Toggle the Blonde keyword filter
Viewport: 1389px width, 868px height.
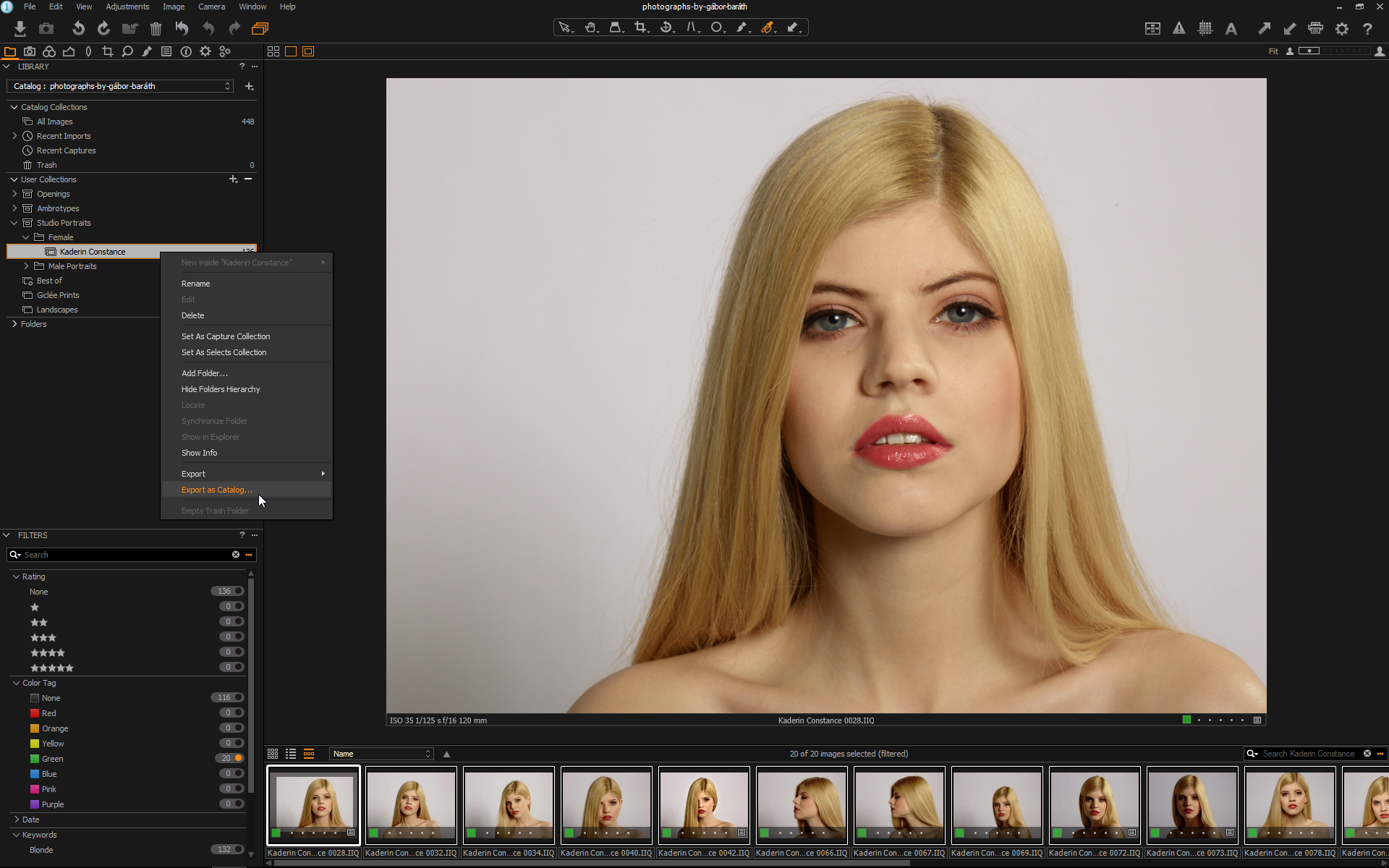point(238,849)
